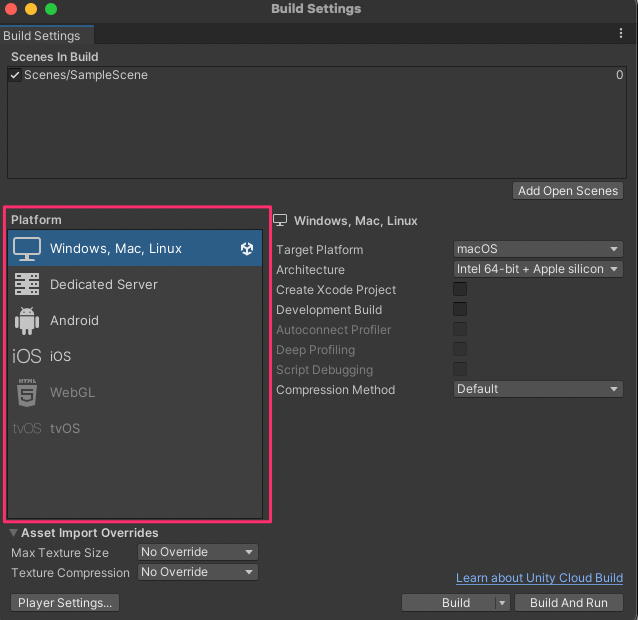Click the Target Platform label
The height and width of the screenshot is (620, 638).
tap(319, 250)
